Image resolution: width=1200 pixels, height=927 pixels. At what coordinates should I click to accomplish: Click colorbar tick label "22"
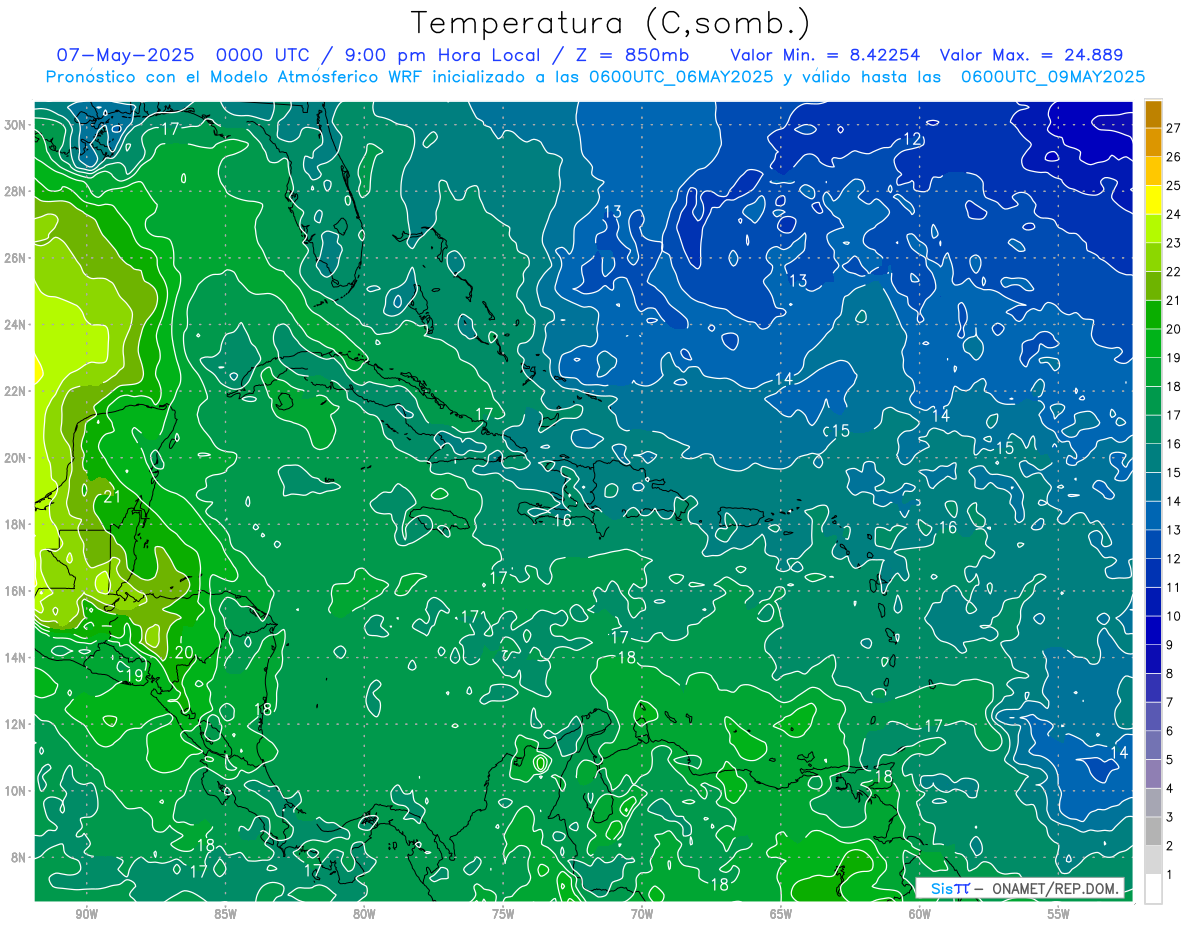point(1174,272)
